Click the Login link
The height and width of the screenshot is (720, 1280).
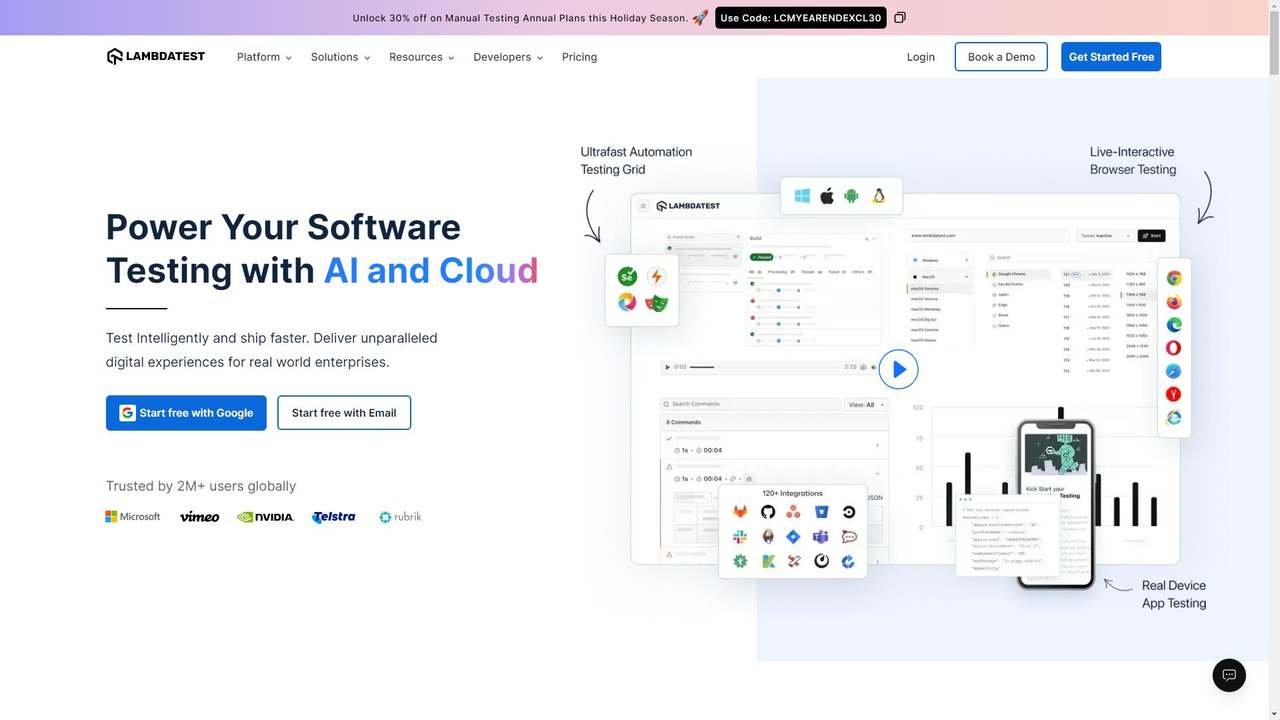coord(921,57)
